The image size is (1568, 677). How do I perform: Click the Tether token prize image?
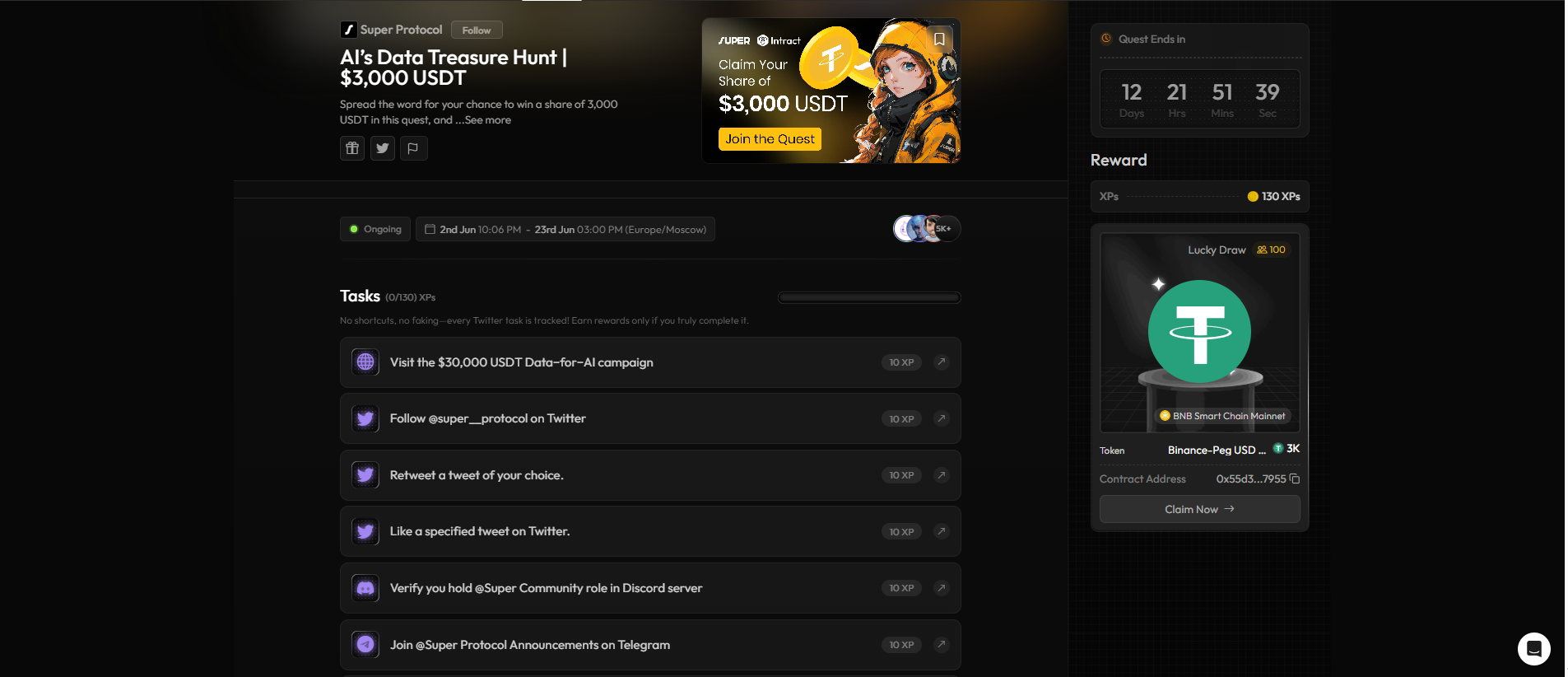pos(1199,332)
